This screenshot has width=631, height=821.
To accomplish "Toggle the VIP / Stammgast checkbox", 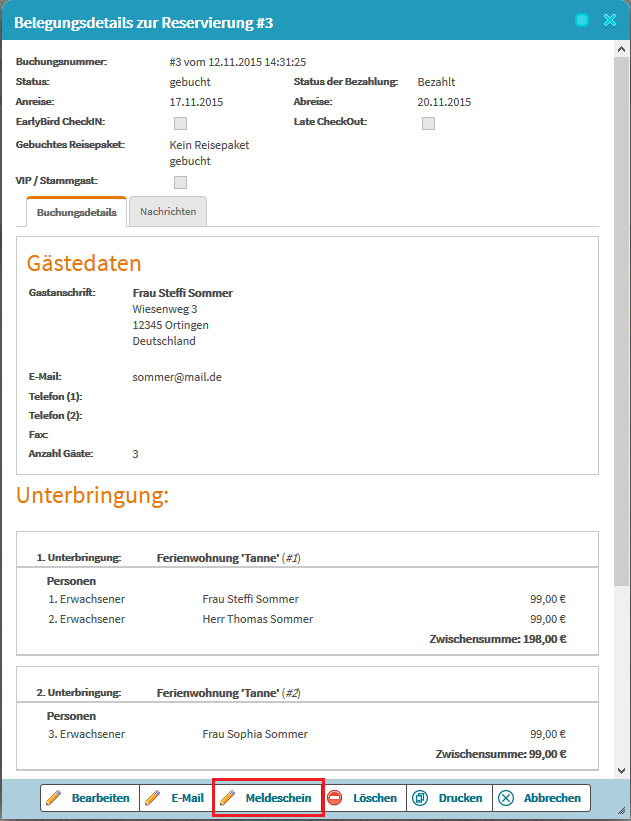I will (180, 182).
